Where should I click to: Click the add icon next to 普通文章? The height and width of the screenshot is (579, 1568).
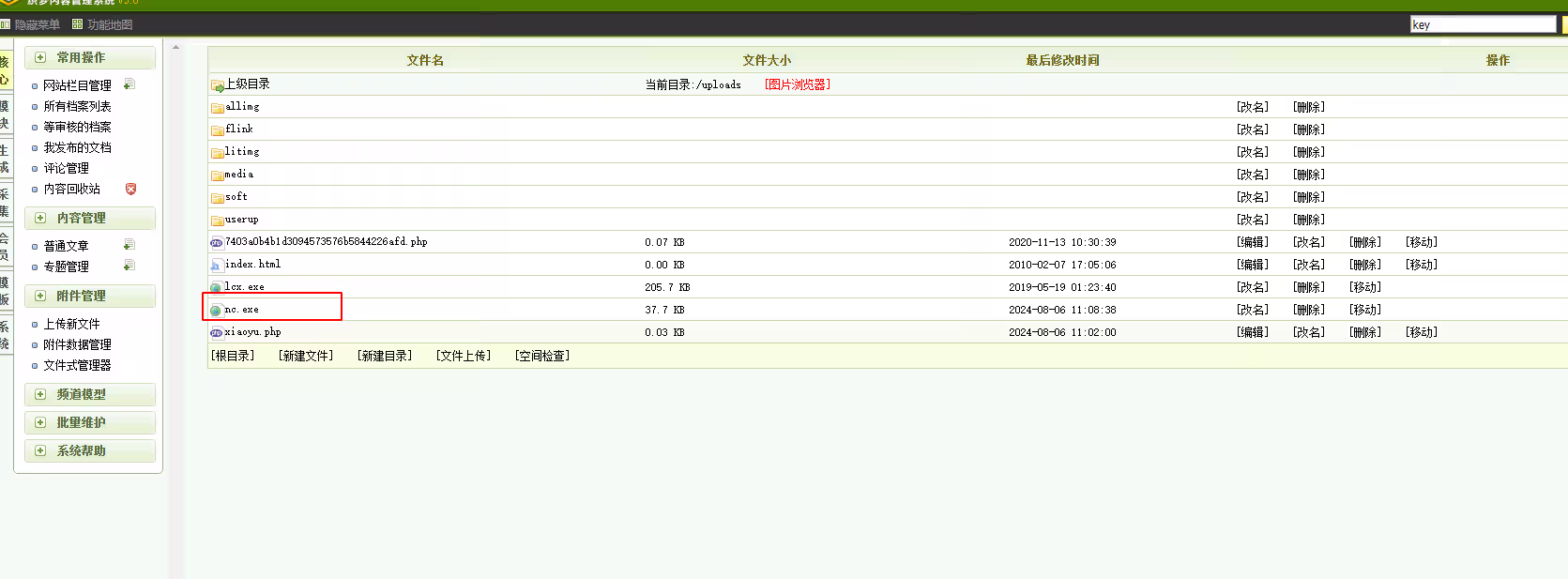click(x=129, y=245)
